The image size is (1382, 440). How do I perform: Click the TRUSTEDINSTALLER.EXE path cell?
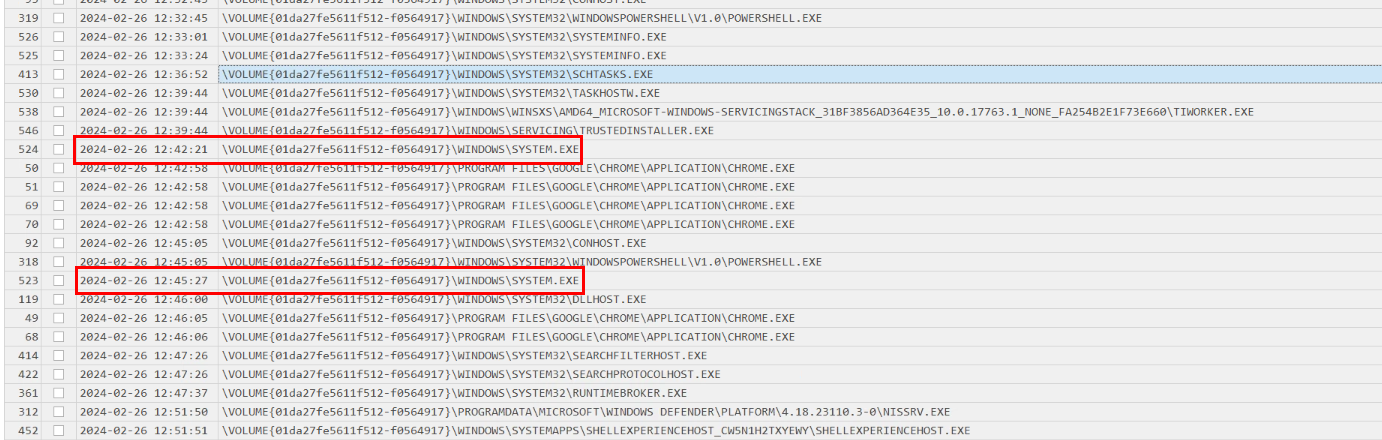[468, 130]
